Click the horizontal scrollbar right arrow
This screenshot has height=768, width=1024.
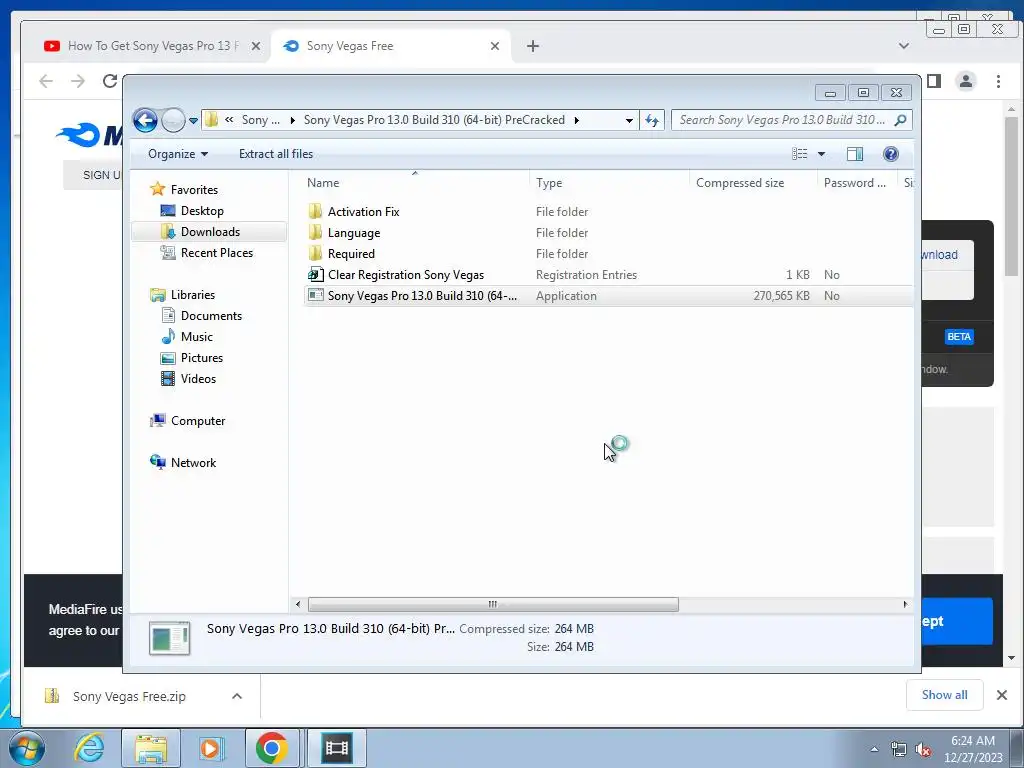[905, 604]
